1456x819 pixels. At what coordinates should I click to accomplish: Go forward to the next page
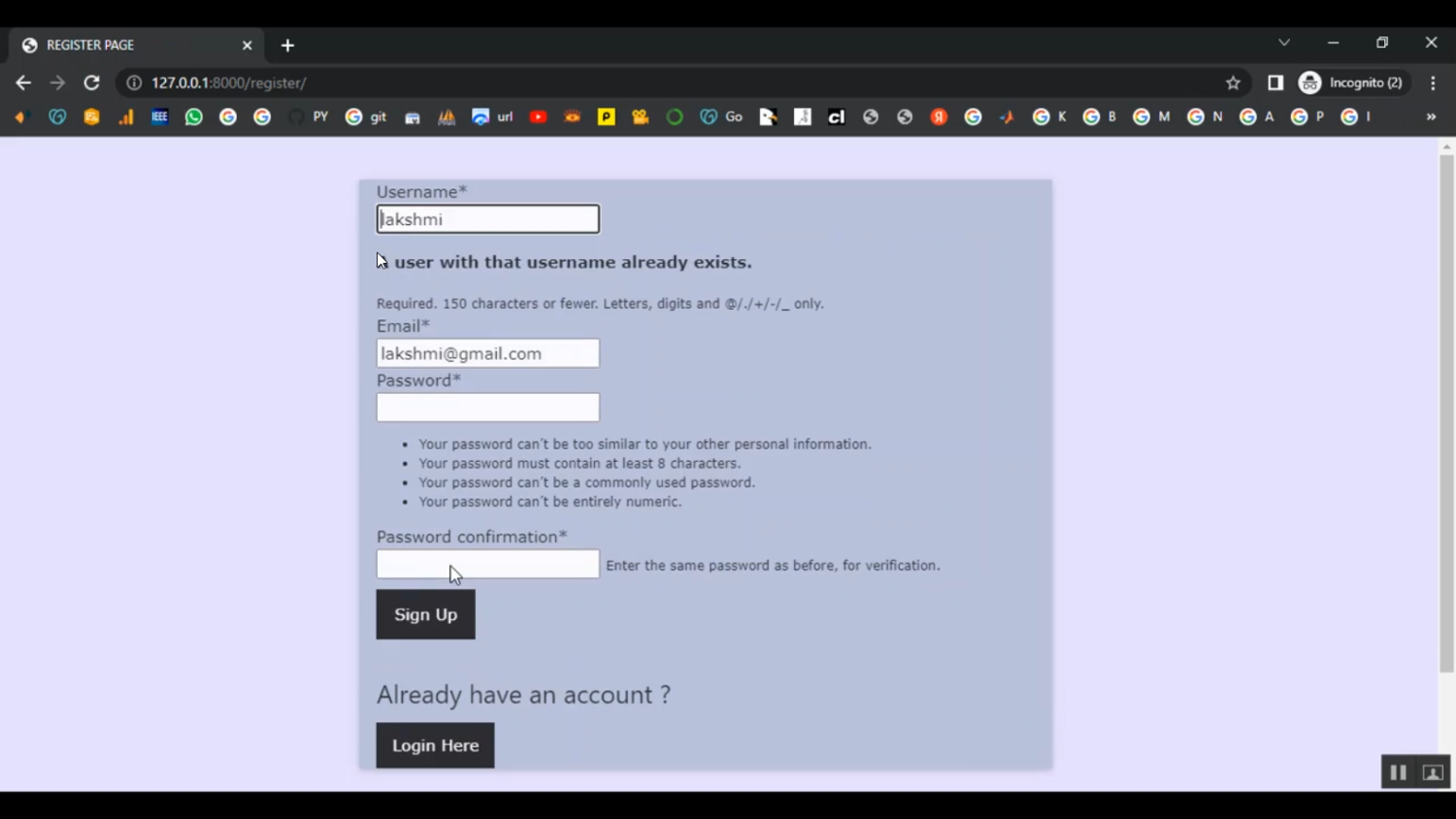click(x=57, y=83)
